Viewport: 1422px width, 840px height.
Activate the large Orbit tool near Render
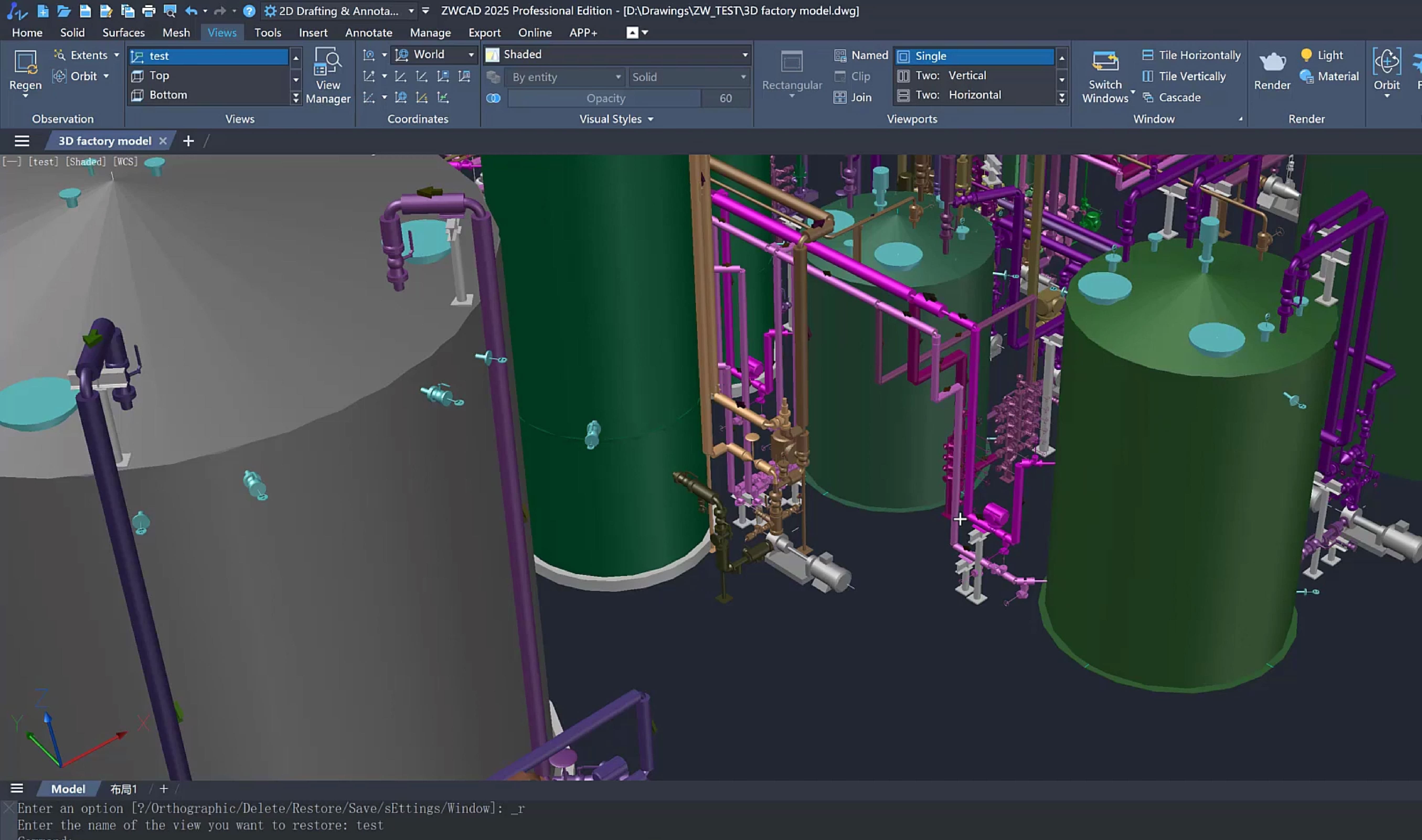[1386, 70]
